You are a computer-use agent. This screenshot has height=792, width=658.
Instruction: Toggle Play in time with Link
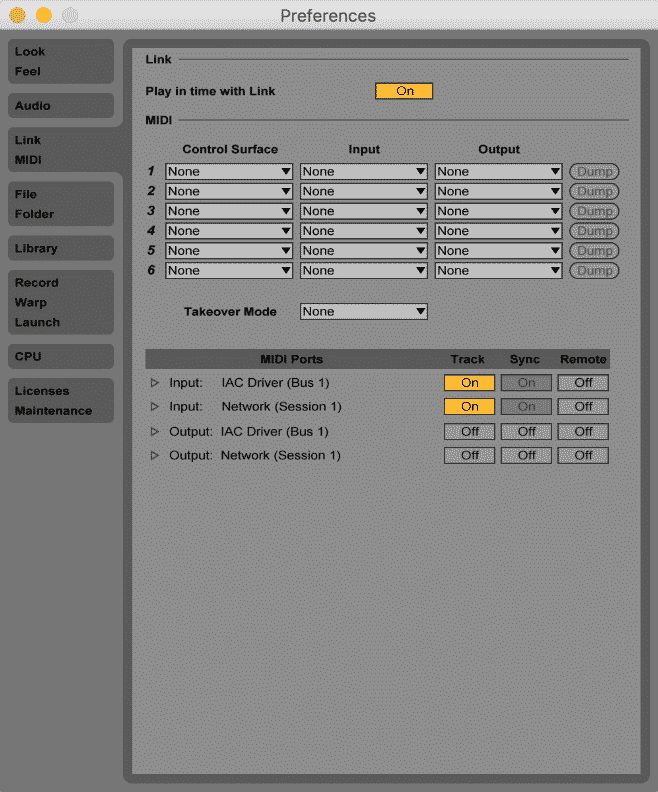[404, 91]
